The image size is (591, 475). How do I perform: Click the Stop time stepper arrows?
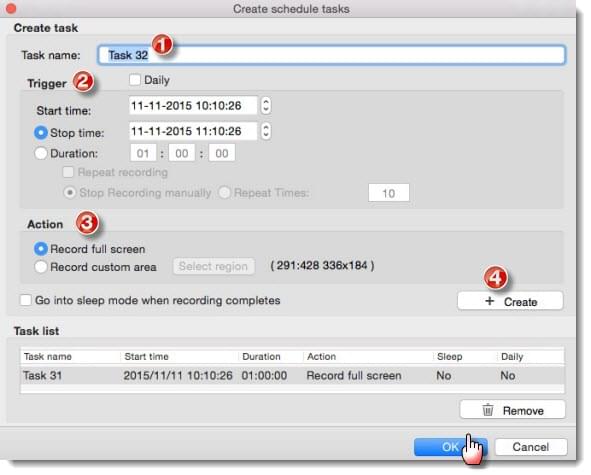click(x=266, y=131)
